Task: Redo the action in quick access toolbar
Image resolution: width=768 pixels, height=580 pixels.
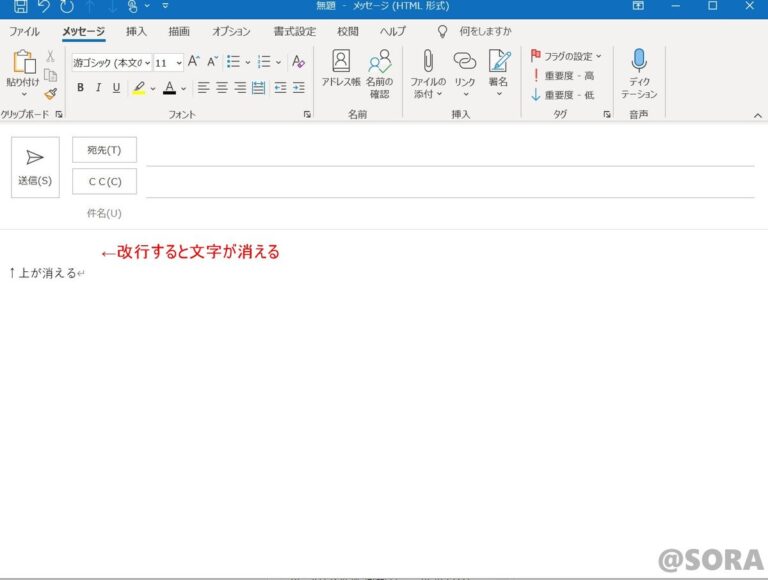Action: point(67,6)
